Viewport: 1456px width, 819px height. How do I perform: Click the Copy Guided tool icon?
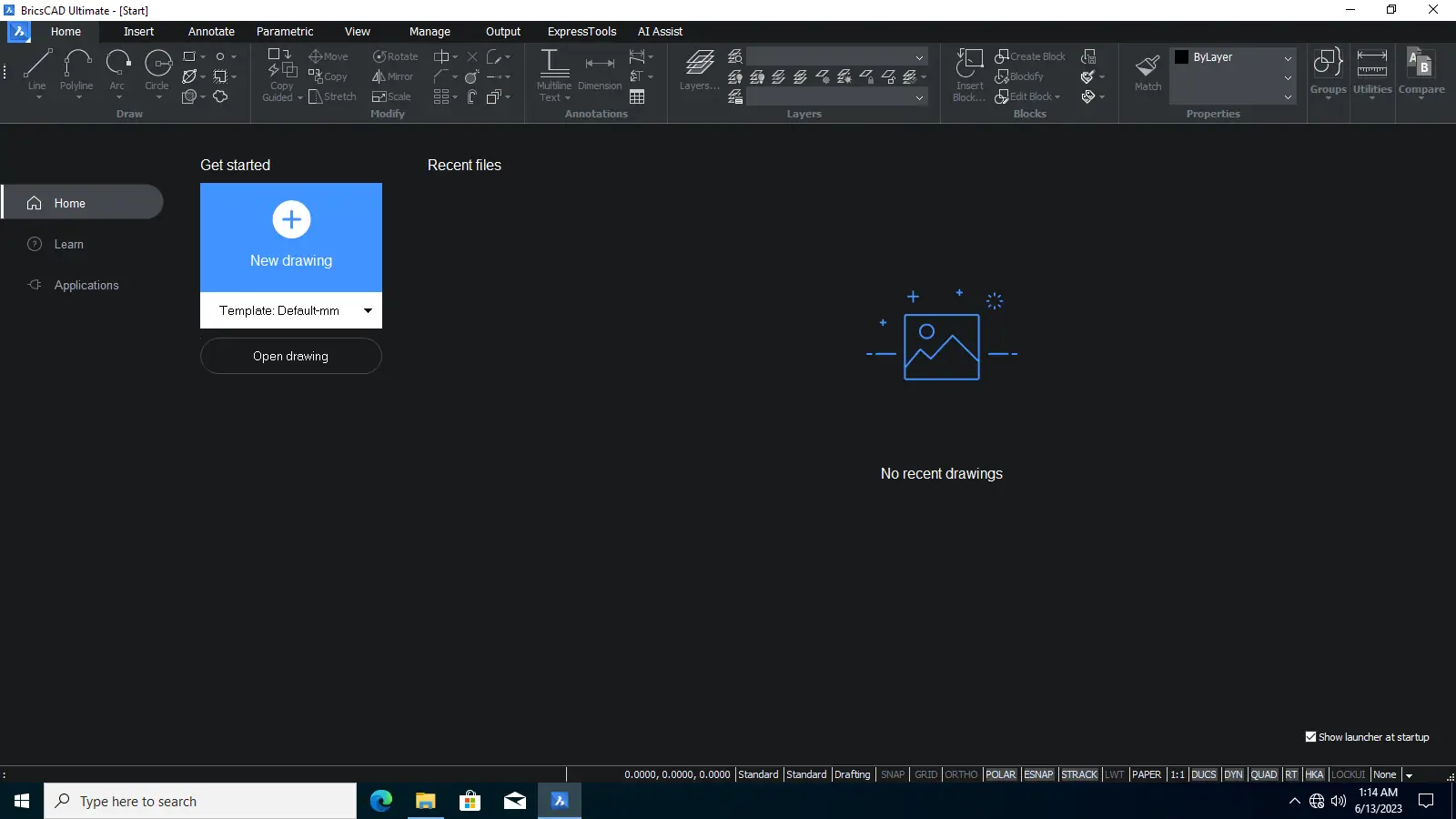[x=281, y=64]
